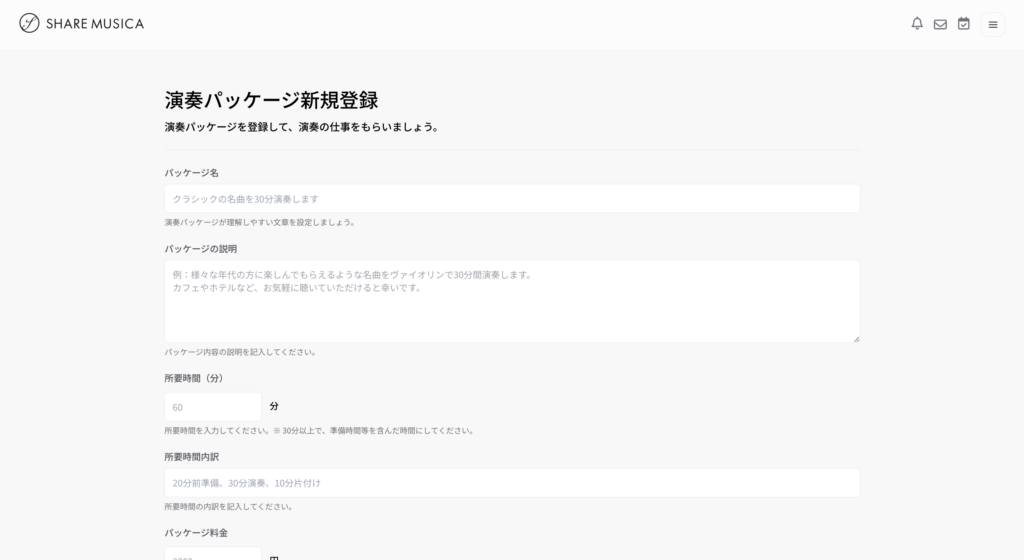Click the パッケージ料金 amount field

click(212, 553)
